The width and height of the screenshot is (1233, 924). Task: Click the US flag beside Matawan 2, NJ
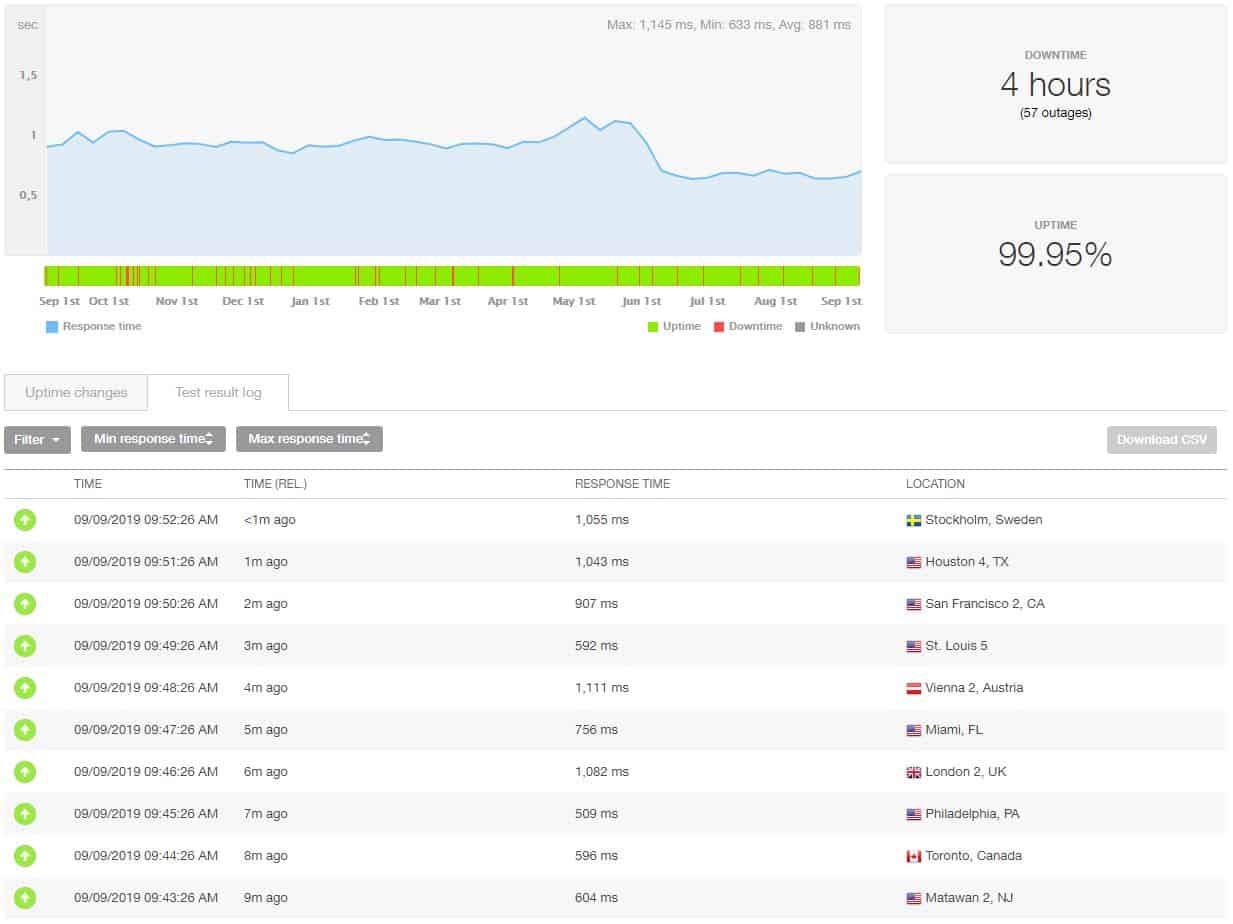coord(913,898)
